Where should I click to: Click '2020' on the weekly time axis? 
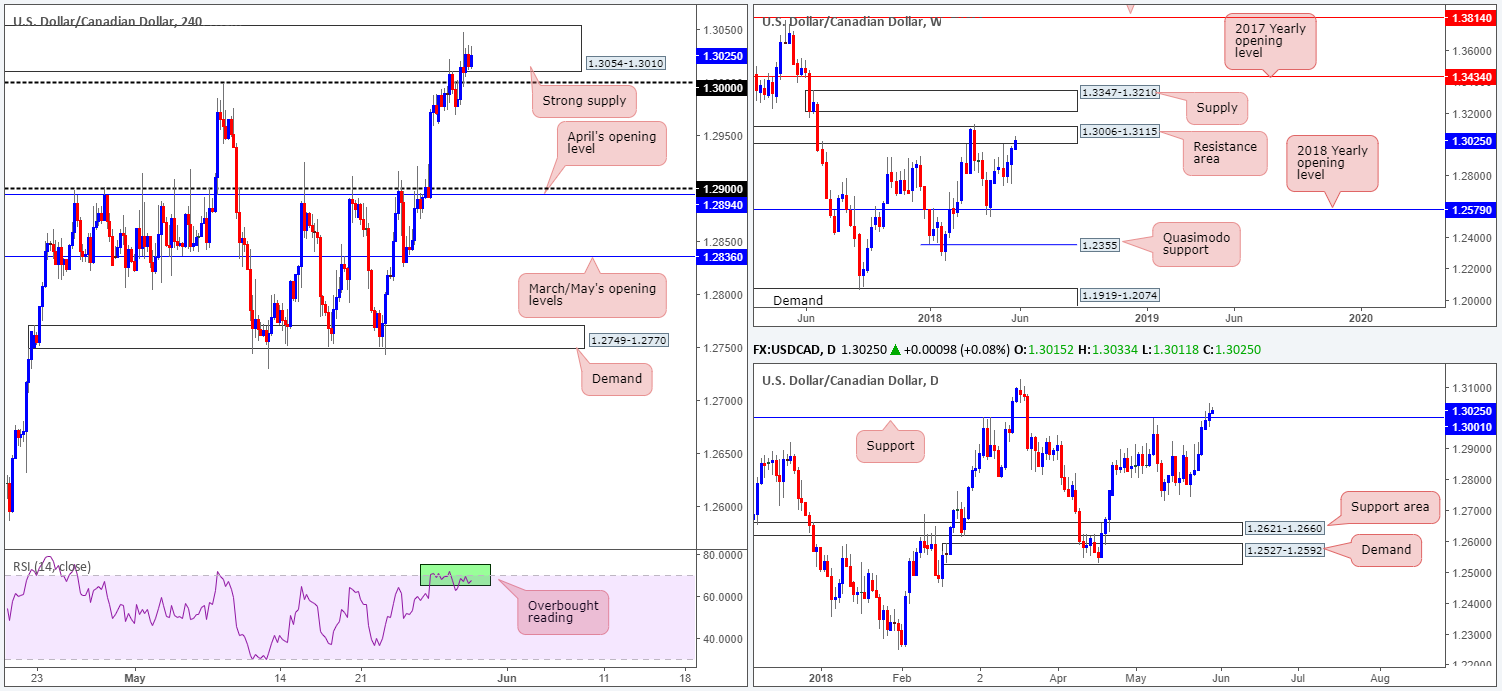1359,317
